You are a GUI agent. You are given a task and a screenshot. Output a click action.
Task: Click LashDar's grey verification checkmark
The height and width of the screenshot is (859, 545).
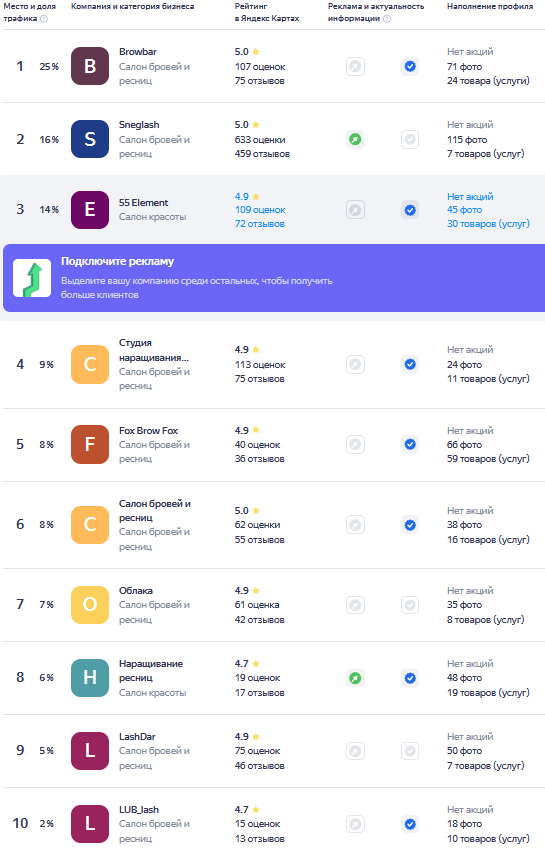410,751
